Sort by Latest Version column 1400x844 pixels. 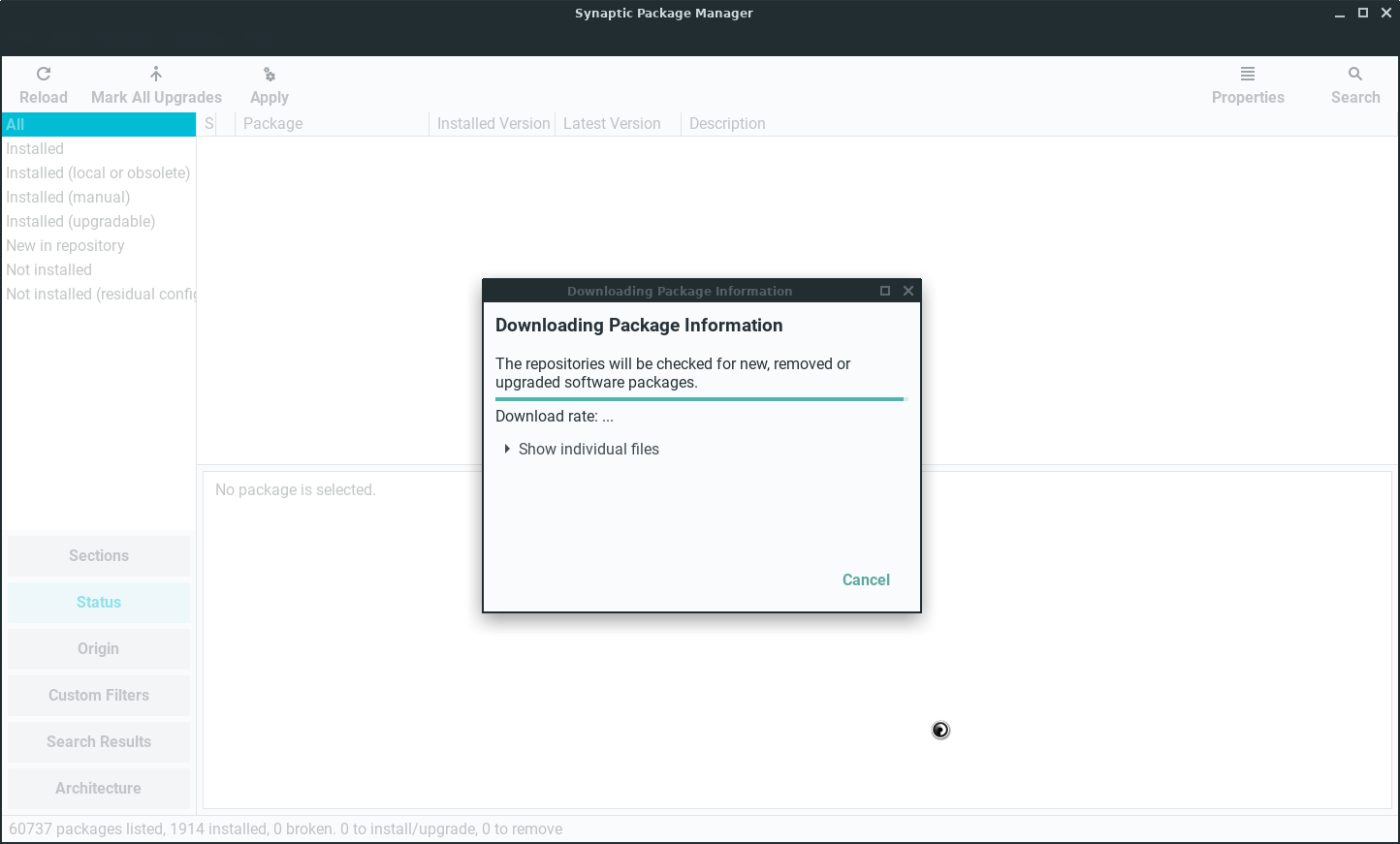tap(618, 124)
